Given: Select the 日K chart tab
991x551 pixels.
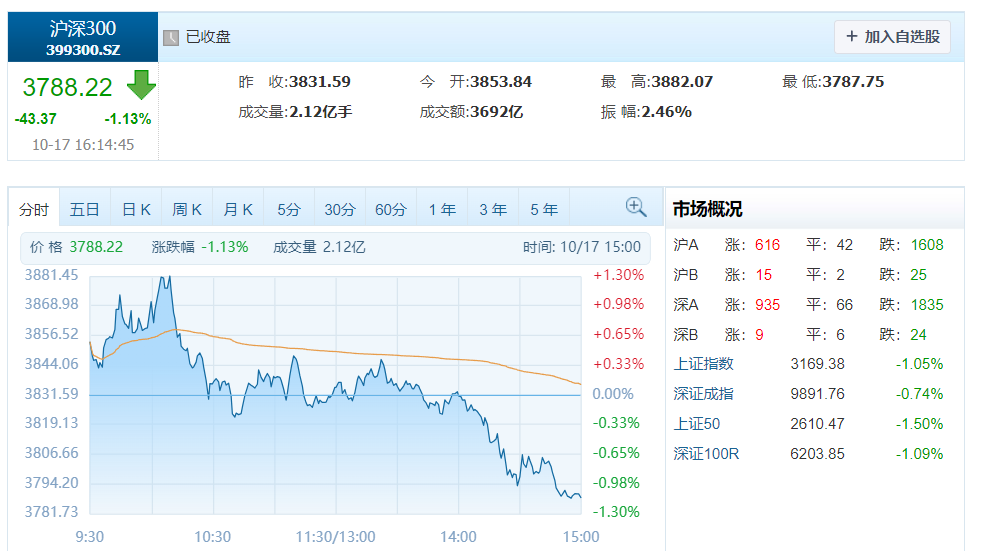Looking at the screenshot, I should click(136, 209).
